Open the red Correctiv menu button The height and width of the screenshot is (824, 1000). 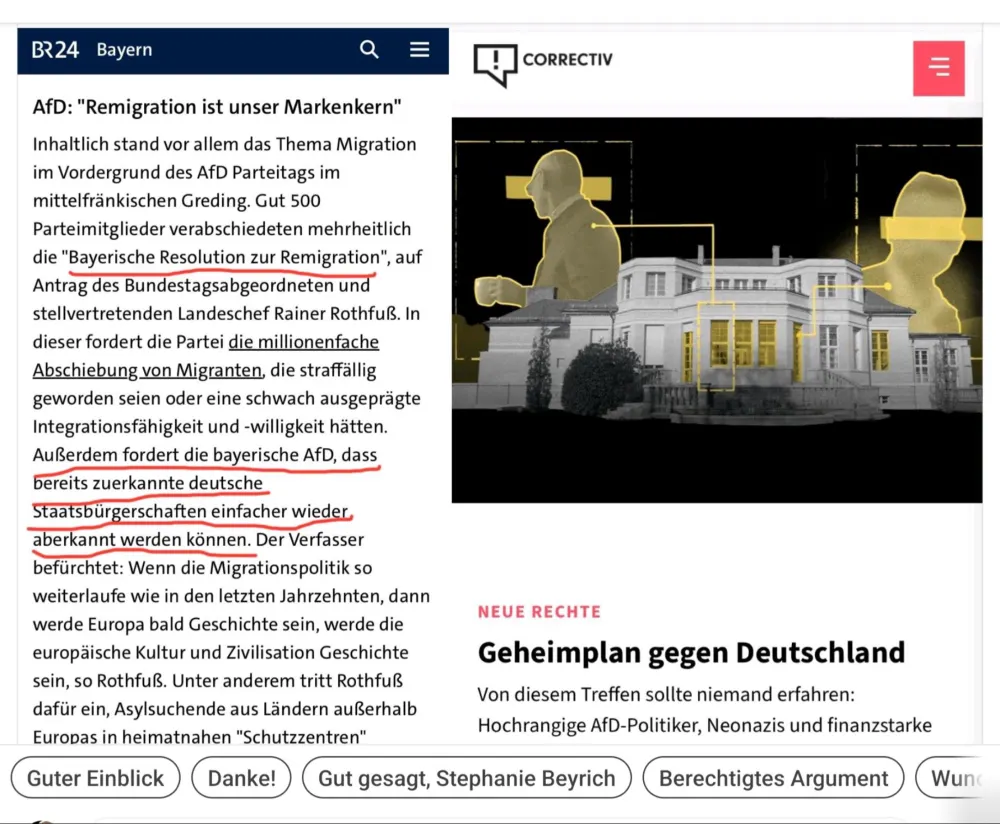938,68
